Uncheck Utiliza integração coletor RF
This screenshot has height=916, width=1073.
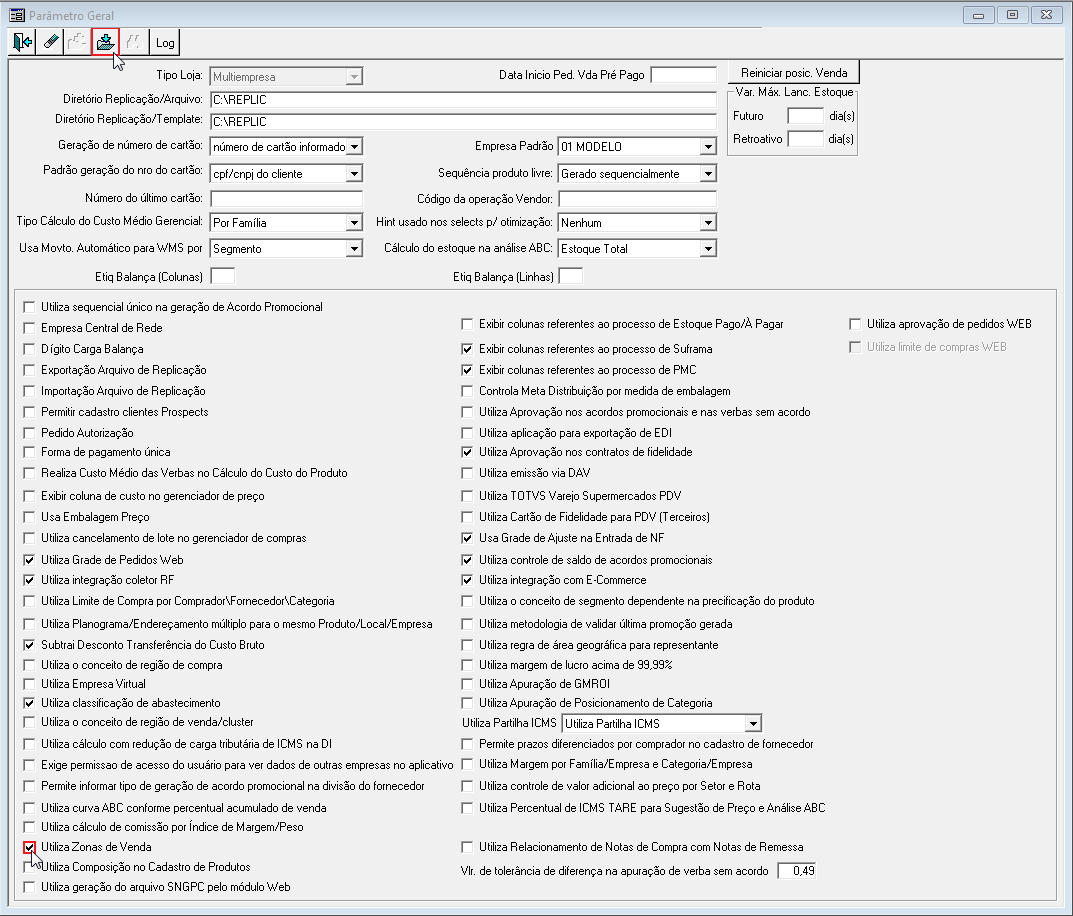tap(29, 580)
